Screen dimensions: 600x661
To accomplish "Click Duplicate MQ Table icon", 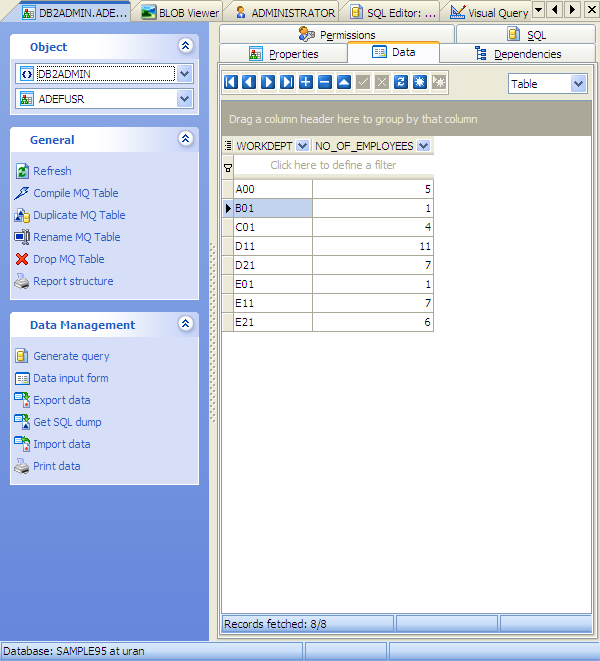I will tap(22, 215).
